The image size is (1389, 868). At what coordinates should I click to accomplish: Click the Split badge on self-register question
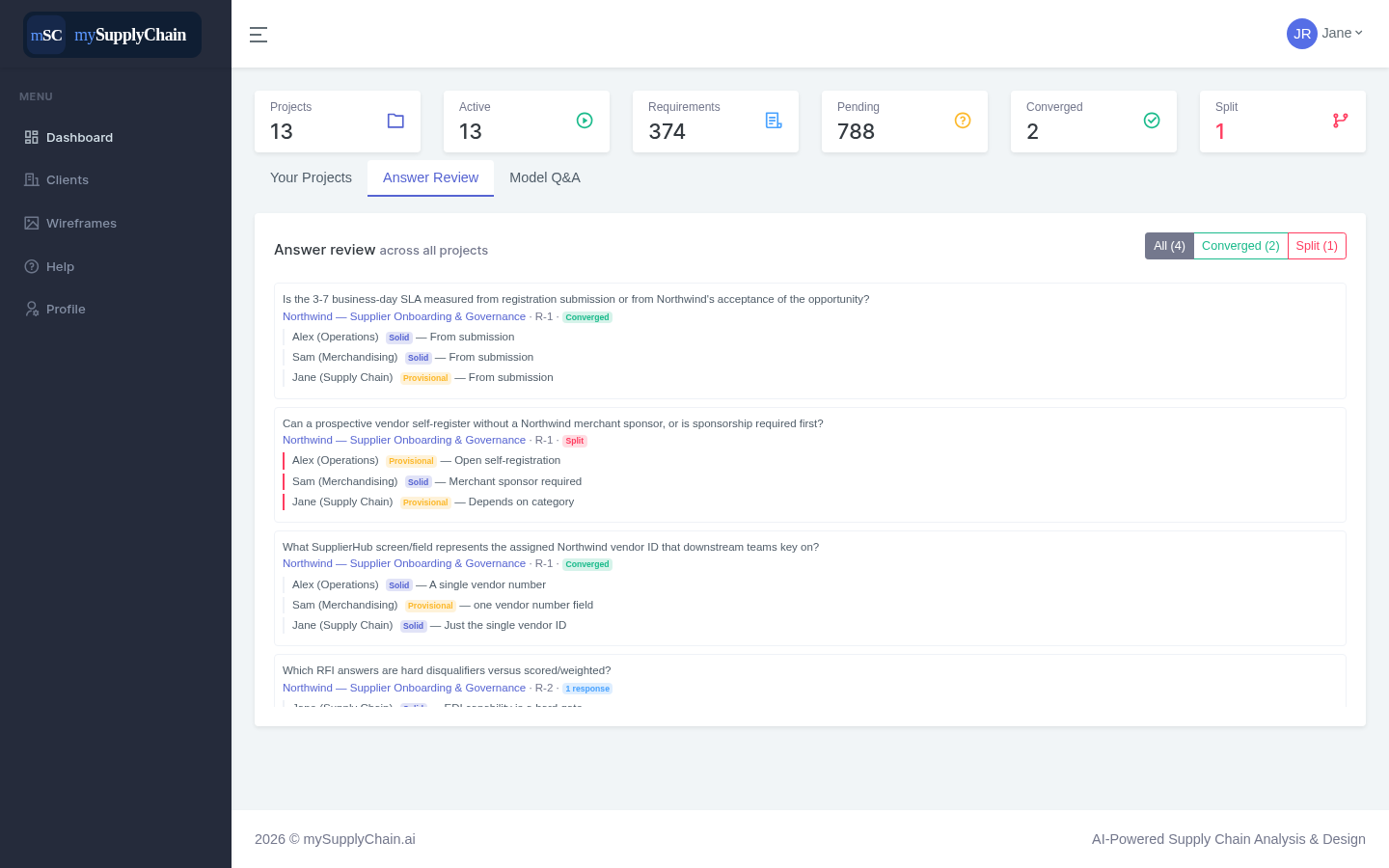[x=575, y=441]
